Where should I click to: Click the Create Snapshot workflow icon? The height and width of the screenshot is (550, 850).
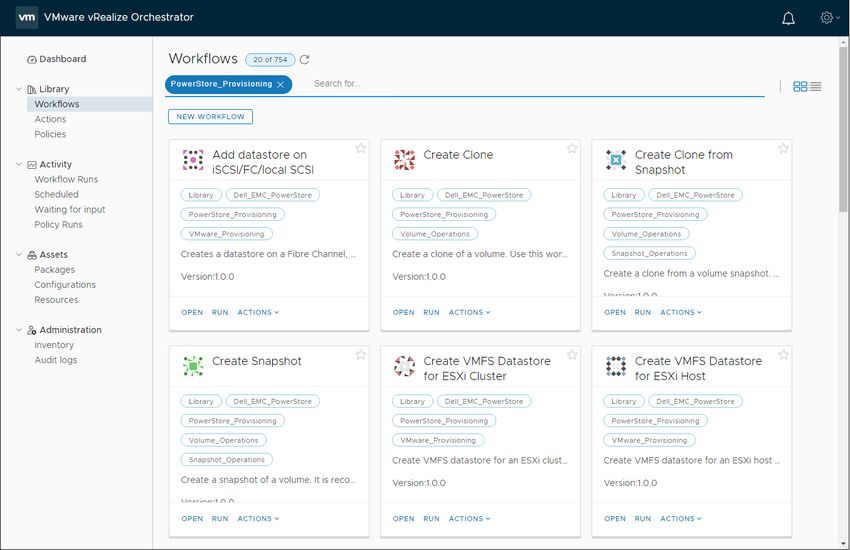coord(193,366)
